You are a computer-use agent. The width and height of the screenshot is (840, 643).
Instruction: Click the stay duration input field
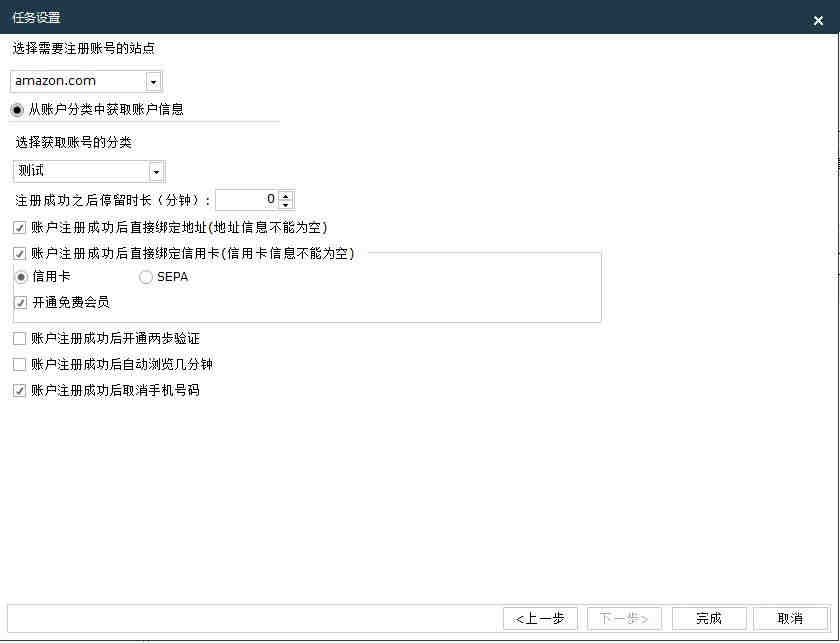(248, 200)
